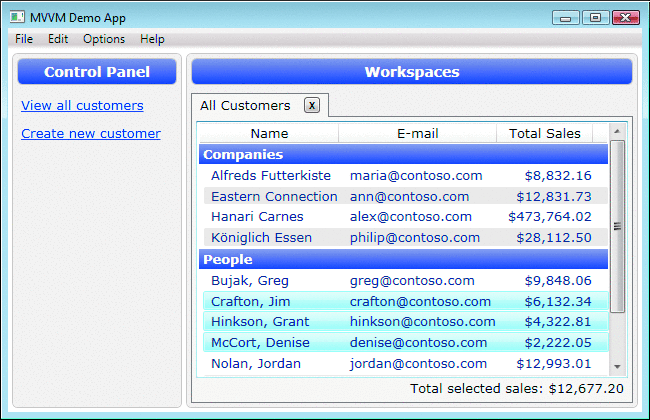
Task: Click the philip@contoso.com e-mail cell
Action: pos(415,238)
